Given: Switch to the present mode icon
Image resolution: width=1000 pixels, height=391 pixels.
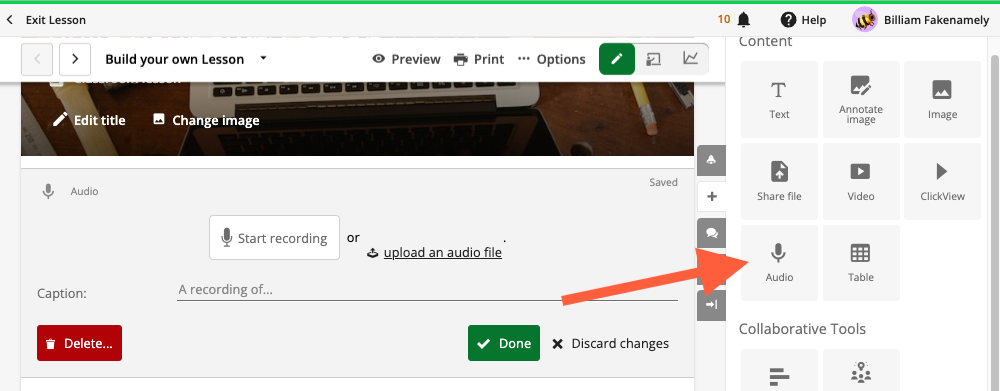Looking at the screenshot, I should (x=653, y=59).
